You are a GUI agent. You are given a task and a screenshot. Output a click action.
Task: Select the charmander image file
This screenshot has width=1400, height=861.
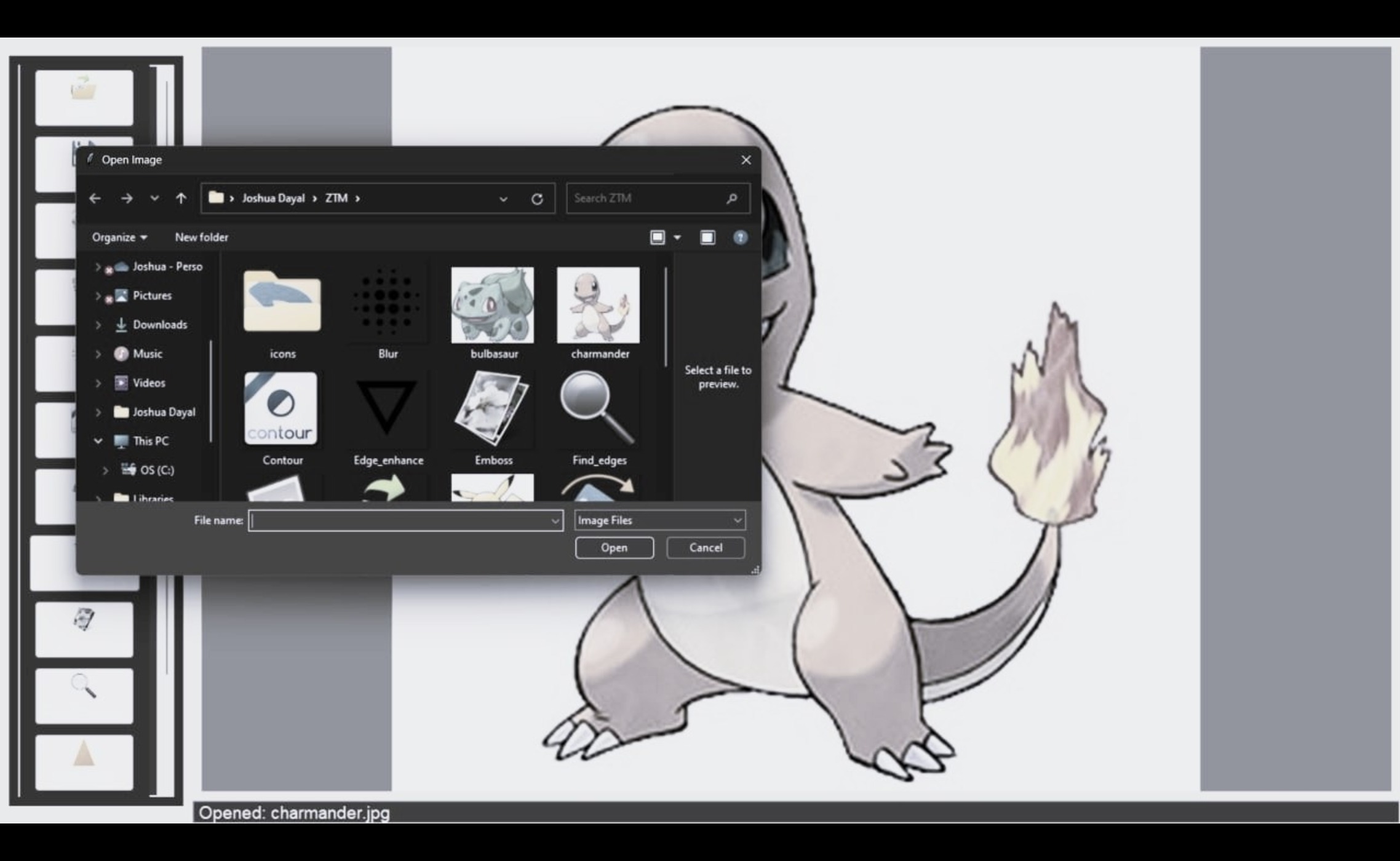point(599,312)
